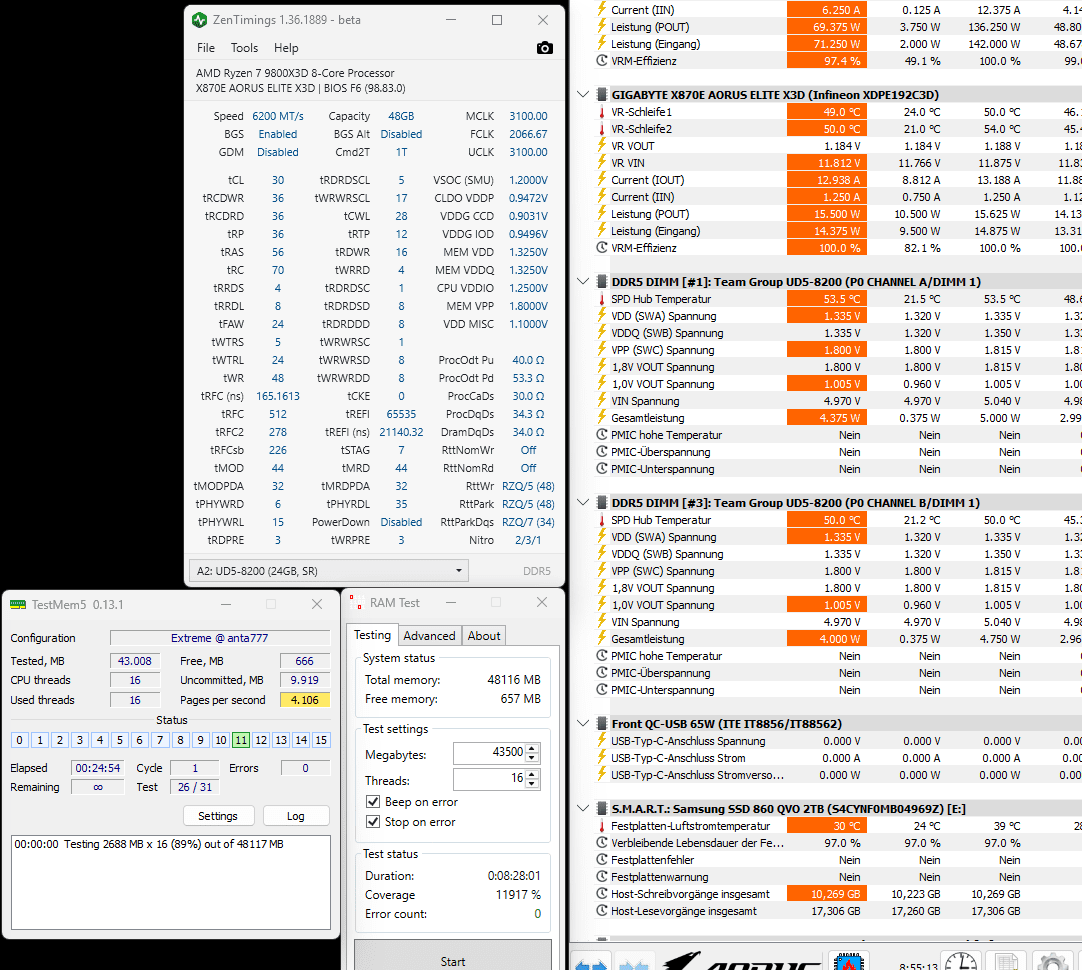1082x970 pixels.
Task: Open the A2: UD5-8200 DIMM dropdown
Action: (x=328, y=571)
